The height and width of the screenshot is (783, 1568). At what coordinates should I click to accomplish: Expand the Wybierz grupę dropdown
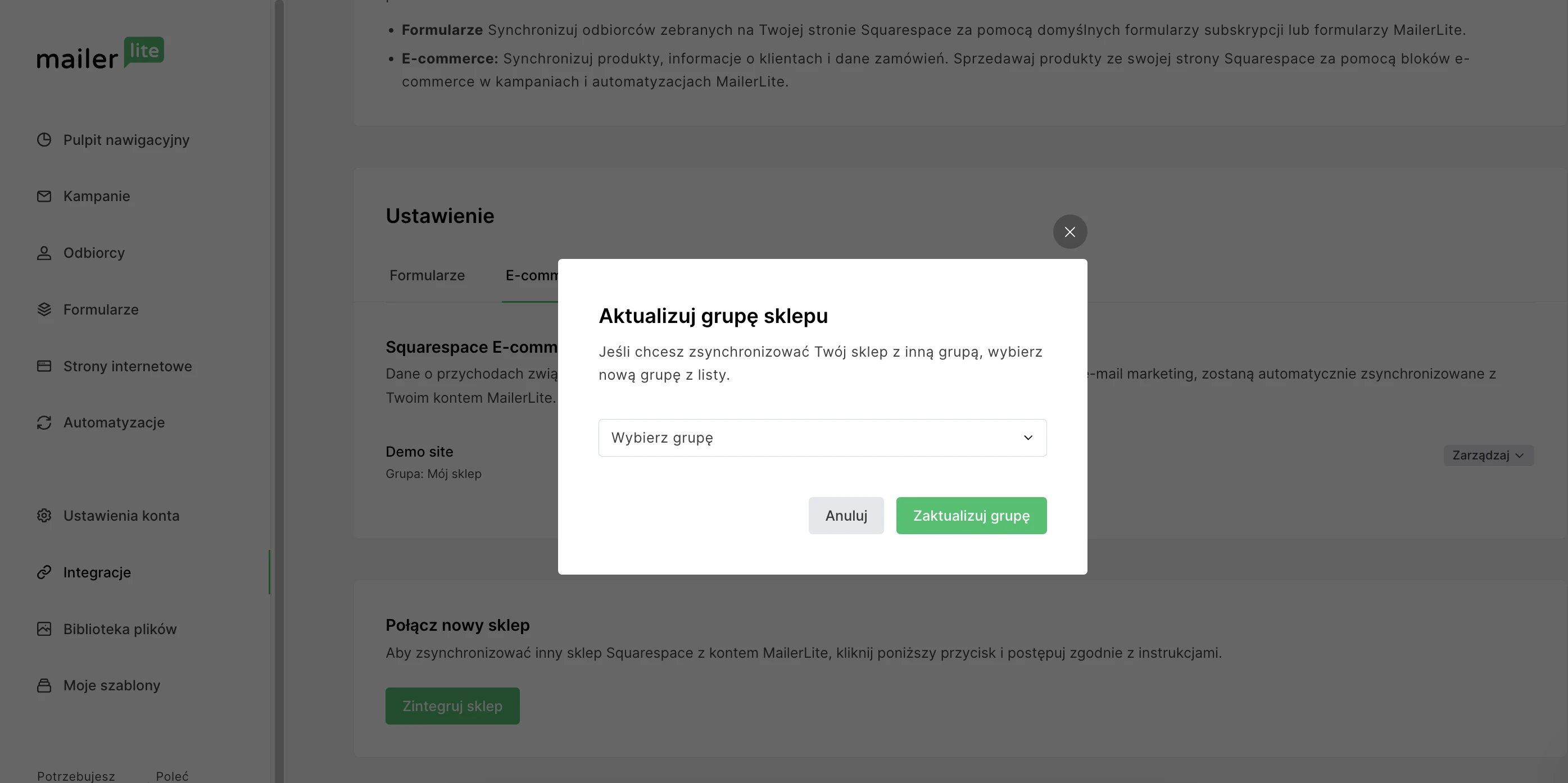(822, 438)
